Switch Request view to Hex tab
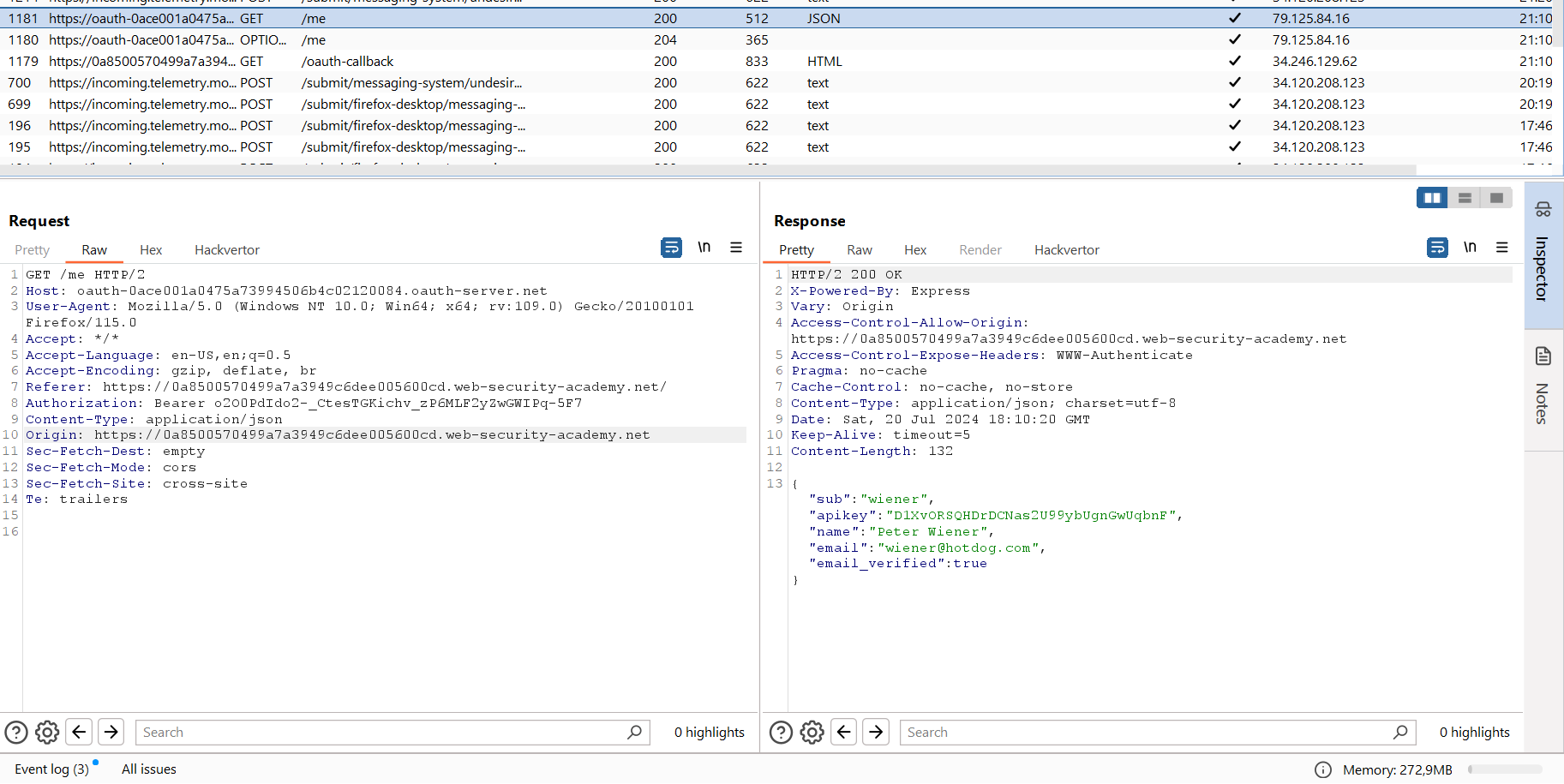The height and width of the screenshot is (784, 1564). [x=151, y=250]
